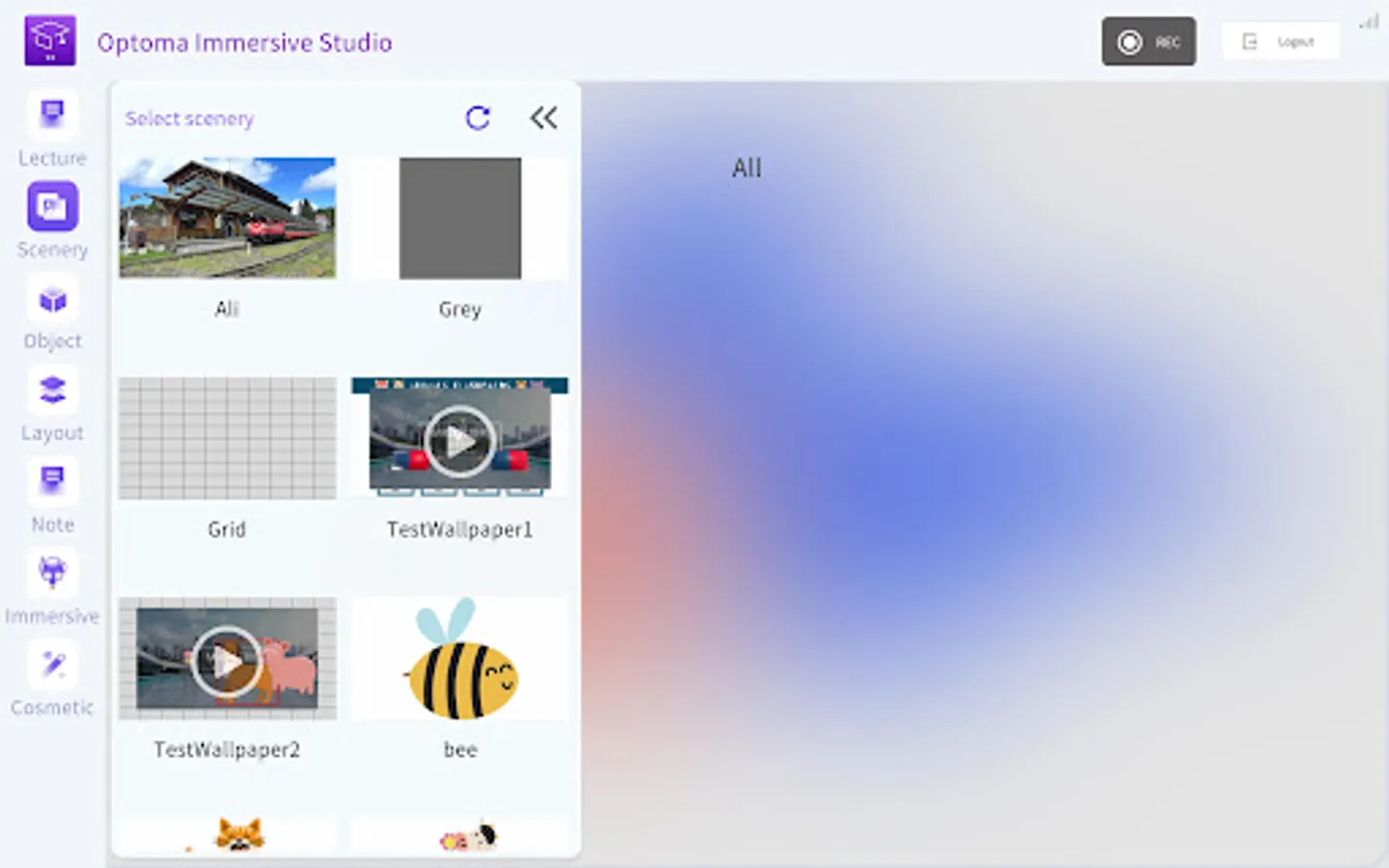1389x868 pixels.
Task: Collapse the Select scenery panel
Action: click(x=544, y=118)
